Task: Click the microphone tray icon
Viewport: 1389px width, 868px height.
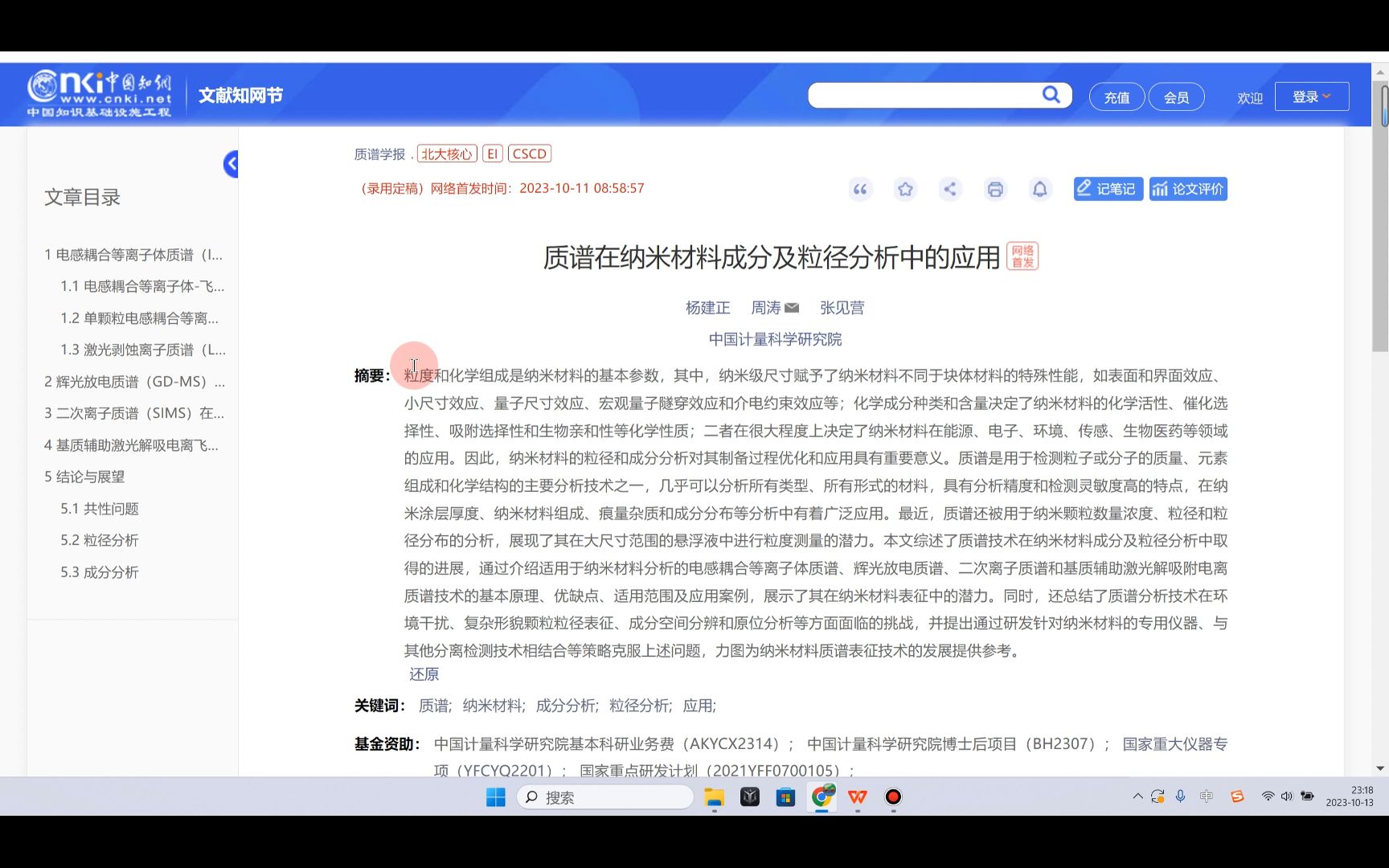Action: 1180,796
